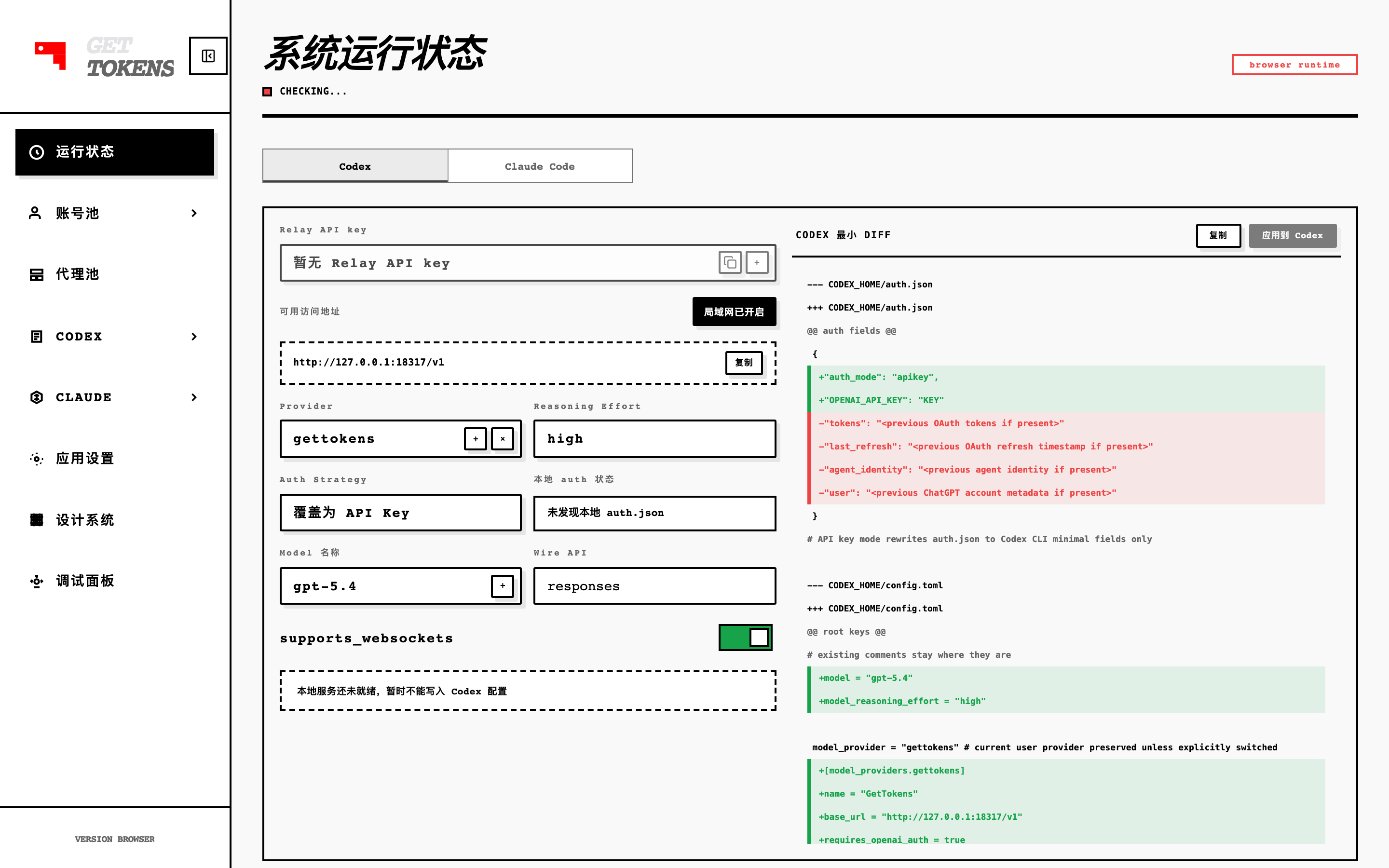Image resolution: width=1389 pixels, height=868 pixels.
Task: Switch to the Codex tab
Action: [x=354, y=166]
